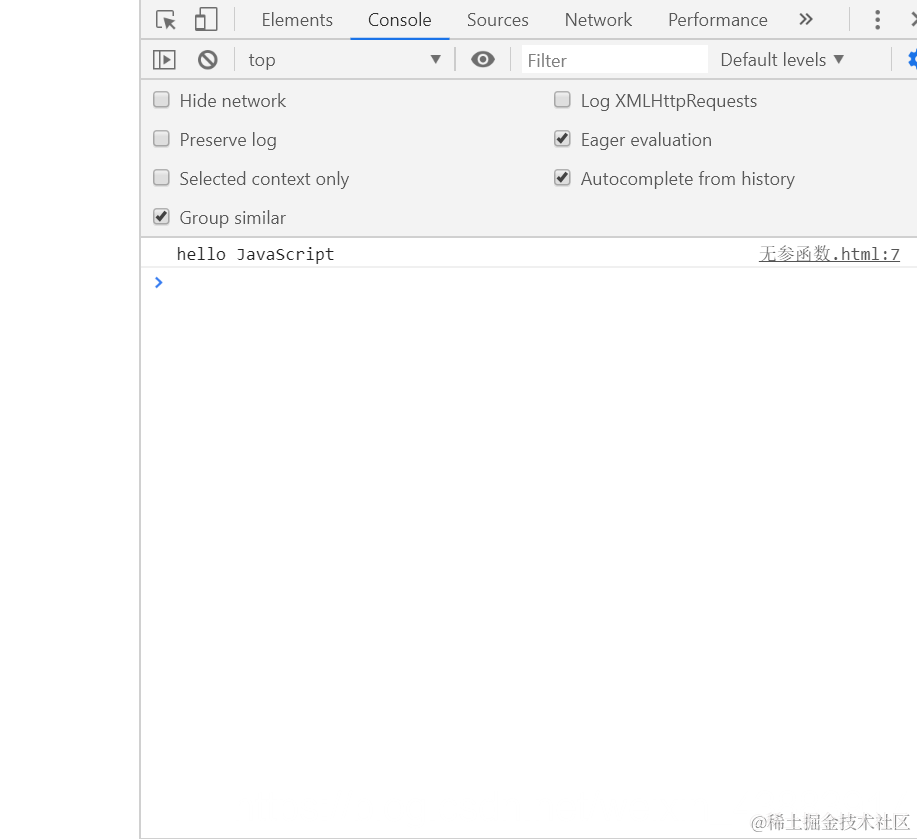Open the DevTools three-dot customize menu
The height and width of the screenshot is (839, 917).
pos(877,20)
